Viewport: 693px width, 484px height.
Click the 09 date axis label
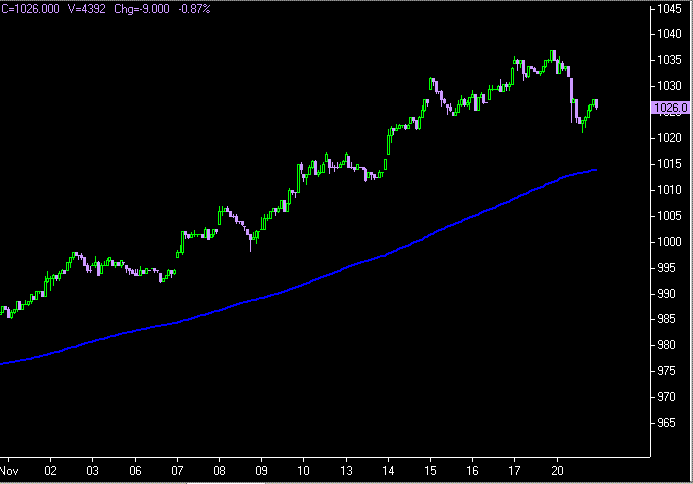[x=262, y=471]
